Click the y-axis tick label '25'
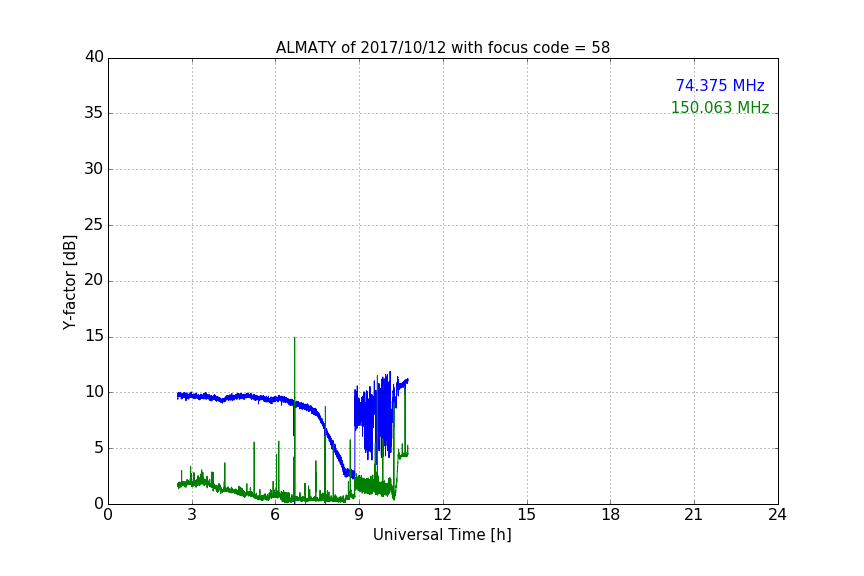The height and width of the screenshot is (576, 864). [x=94, y=224]
